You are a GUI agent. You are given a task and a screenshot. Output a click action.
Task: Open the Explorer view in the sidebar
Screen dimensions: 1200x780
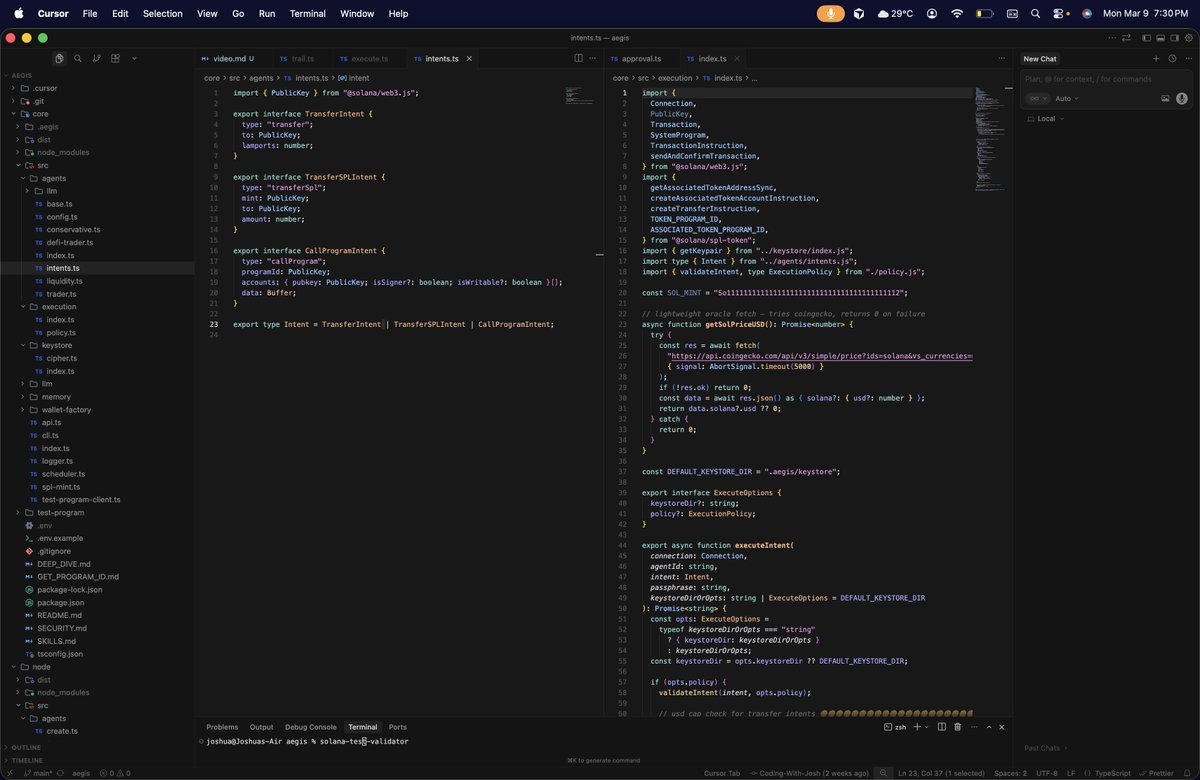[59, 59]
